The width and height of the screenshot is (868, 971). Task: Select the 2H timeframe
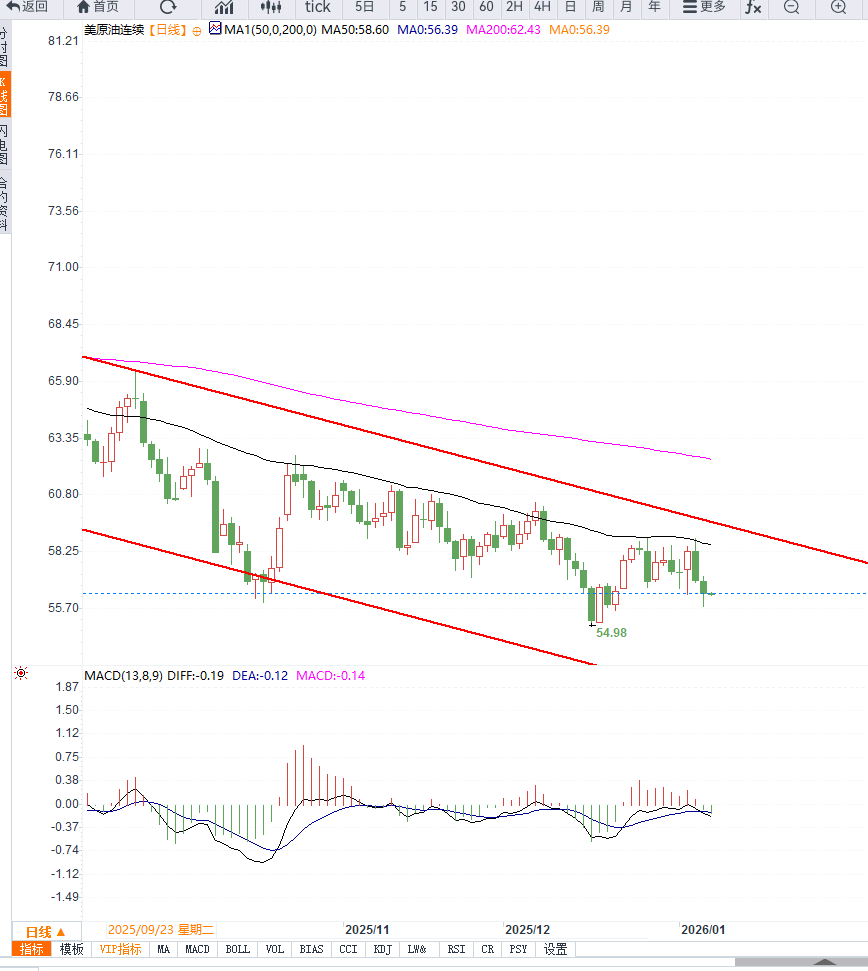point(514,7)
